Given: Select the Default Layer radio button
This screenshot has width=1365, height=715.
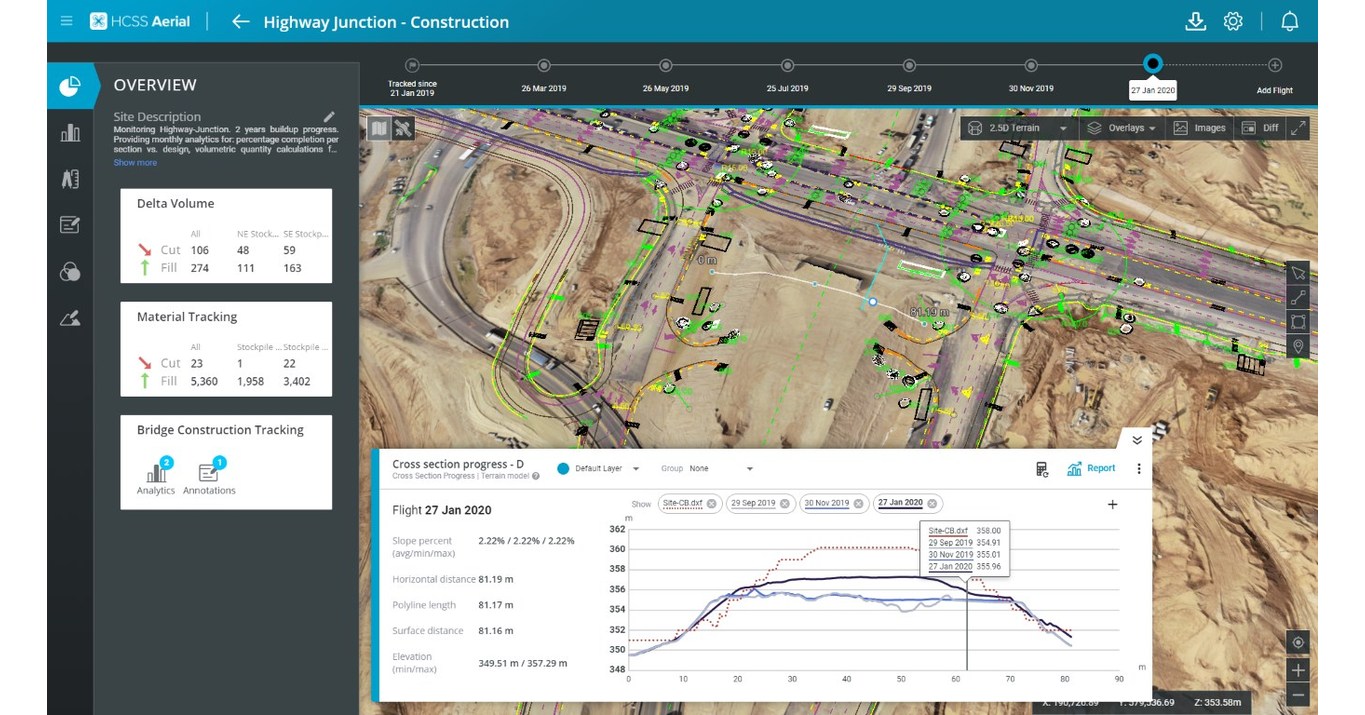Looking at the screenshot, I should (563, 468).
